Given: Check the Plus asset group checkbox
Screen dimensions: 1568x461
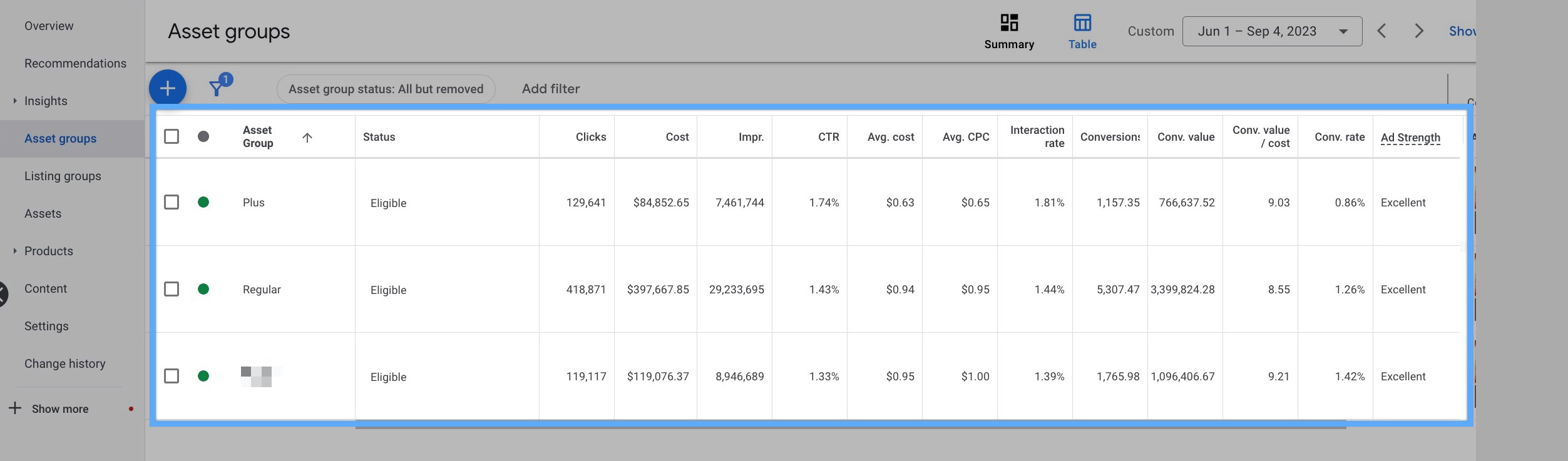Looking at the screenshot, I should click(x=172, y=202).
